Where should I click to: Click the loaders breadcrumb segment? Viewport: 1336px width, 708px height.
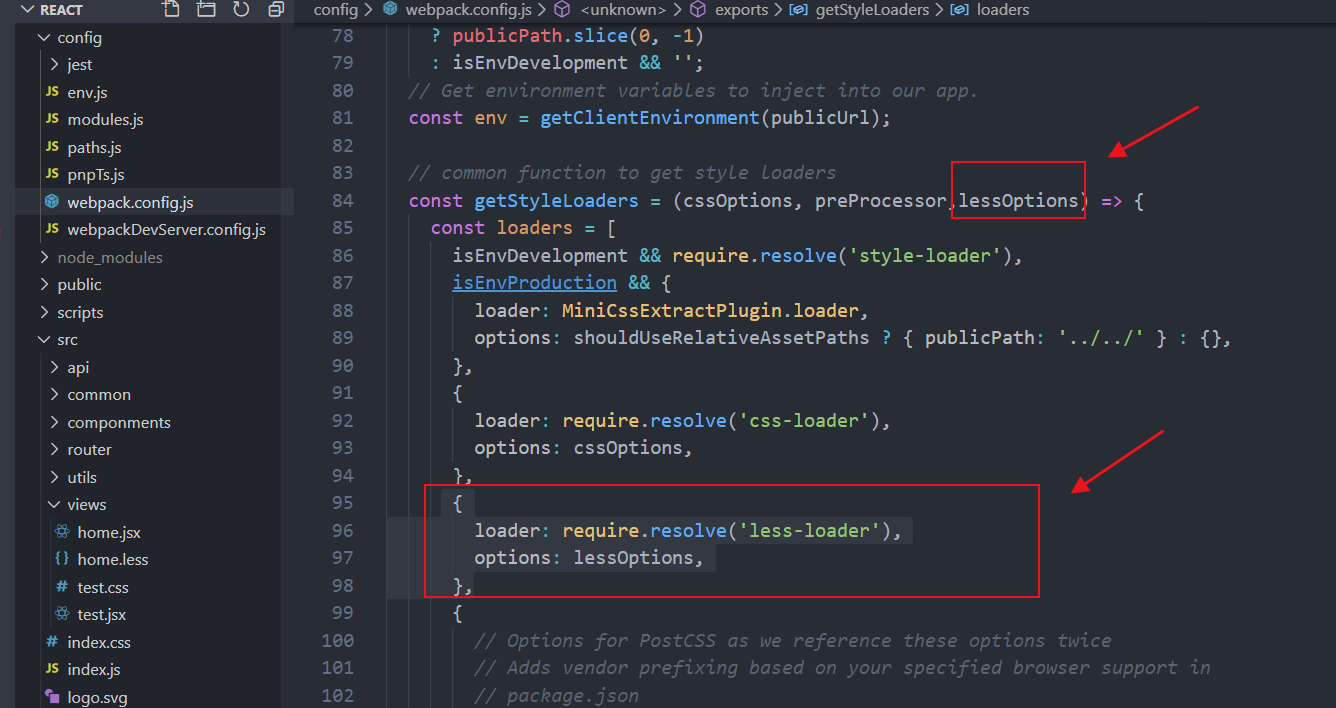pyautogui.click(x=1001, y=10)
